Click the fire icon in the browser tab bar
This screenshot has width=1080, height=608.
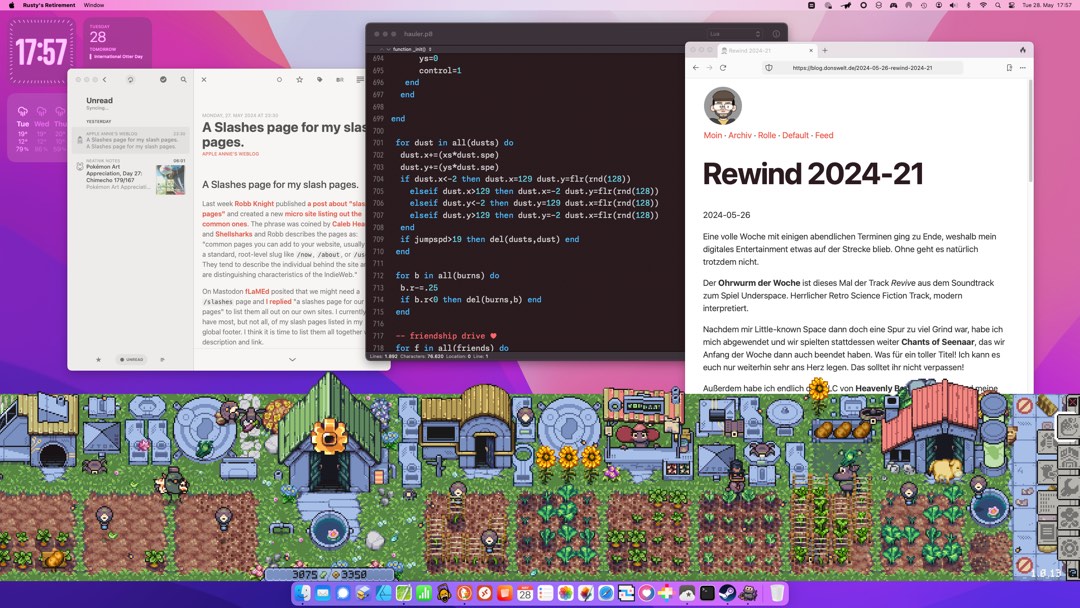tap(1023, 50)
